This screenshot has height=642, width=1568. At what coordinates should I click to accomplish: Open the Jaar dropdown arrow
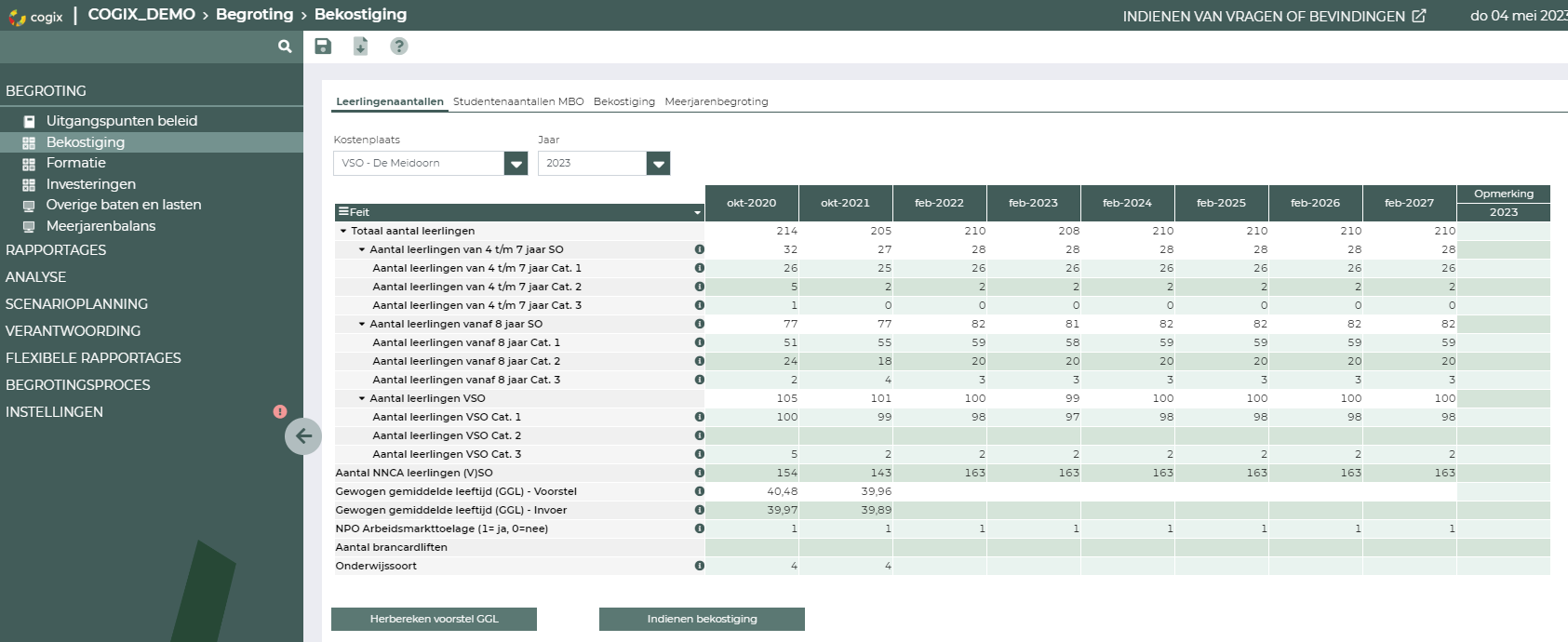click(658, 164)
